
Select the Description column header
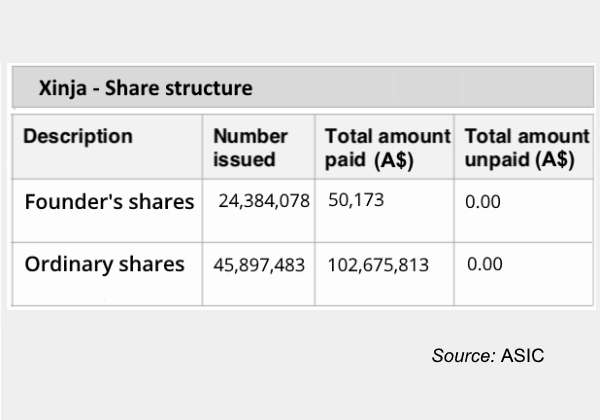(78, 136)
